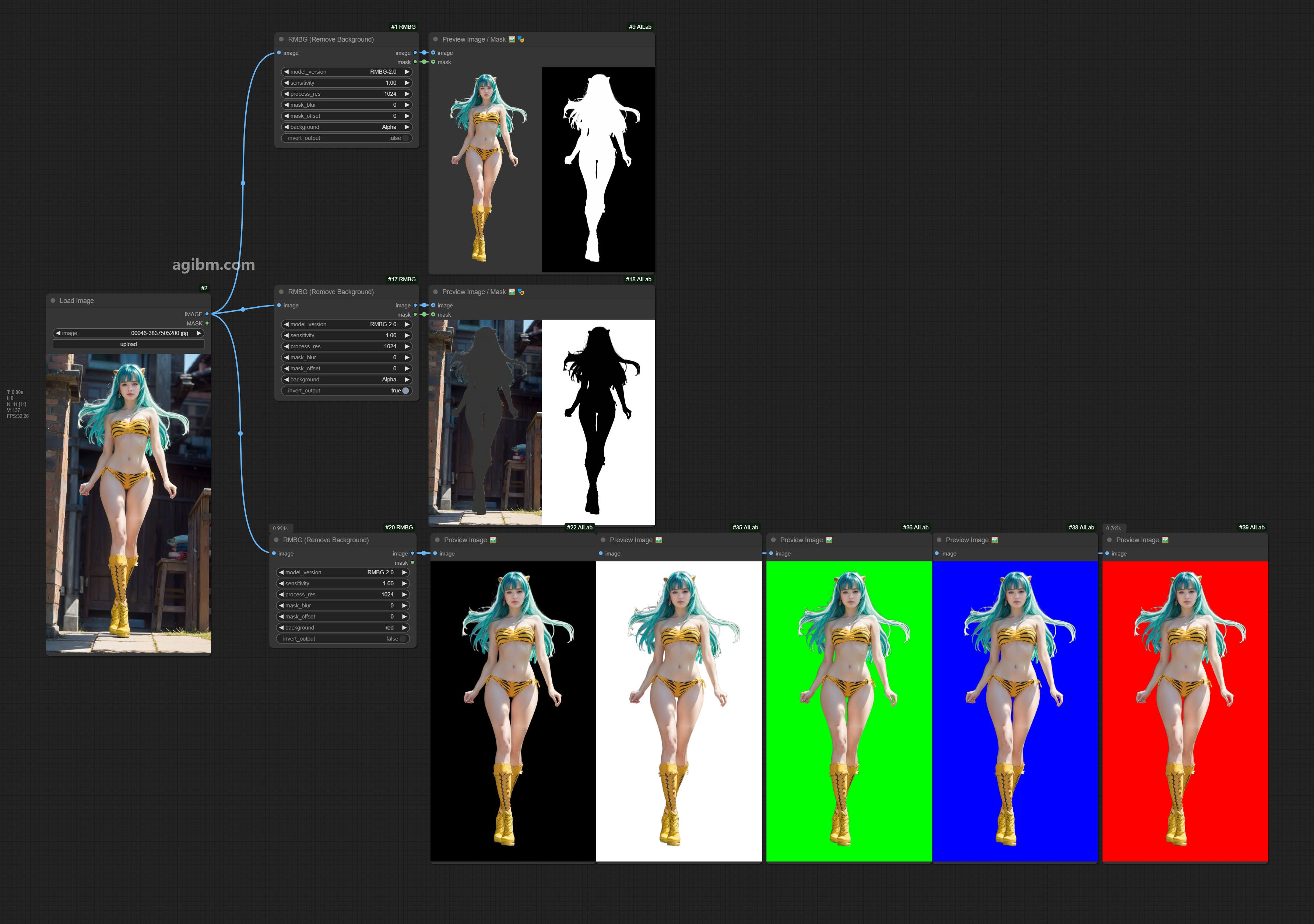The width and height of the screenshot is (1314, 924).
Task: Disable invert_output in the #17 RMBG node
Action: [x=346, y=391]
